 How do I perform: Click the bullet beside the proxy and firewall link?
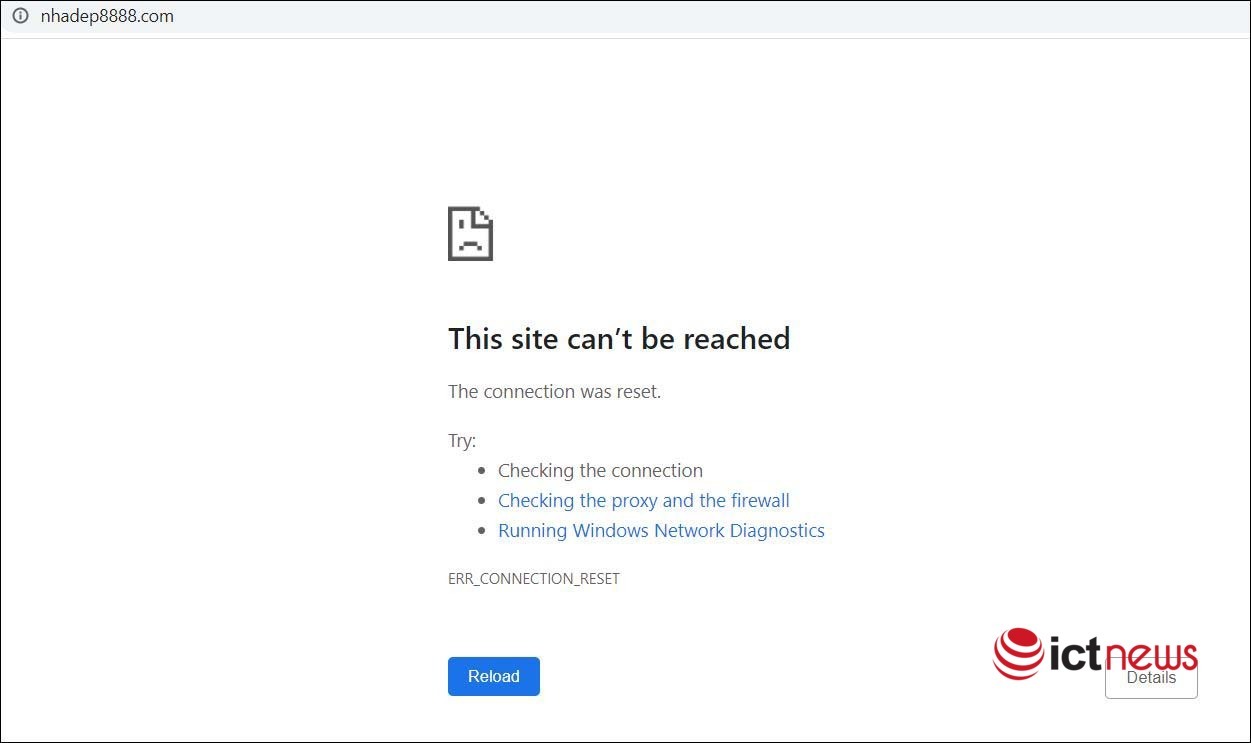click(482, 501)
